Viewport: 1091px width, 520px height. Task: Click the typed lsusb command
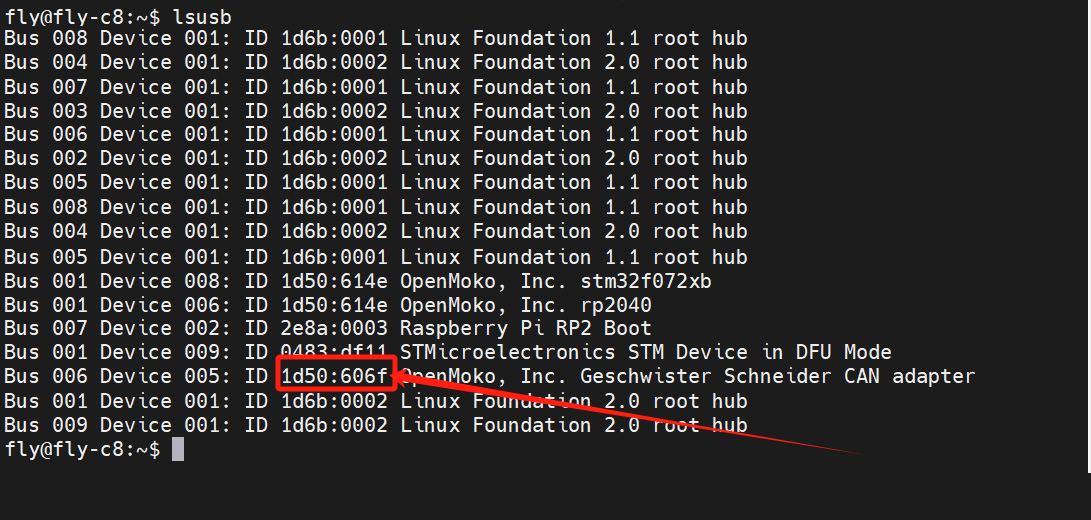point(202,14)
